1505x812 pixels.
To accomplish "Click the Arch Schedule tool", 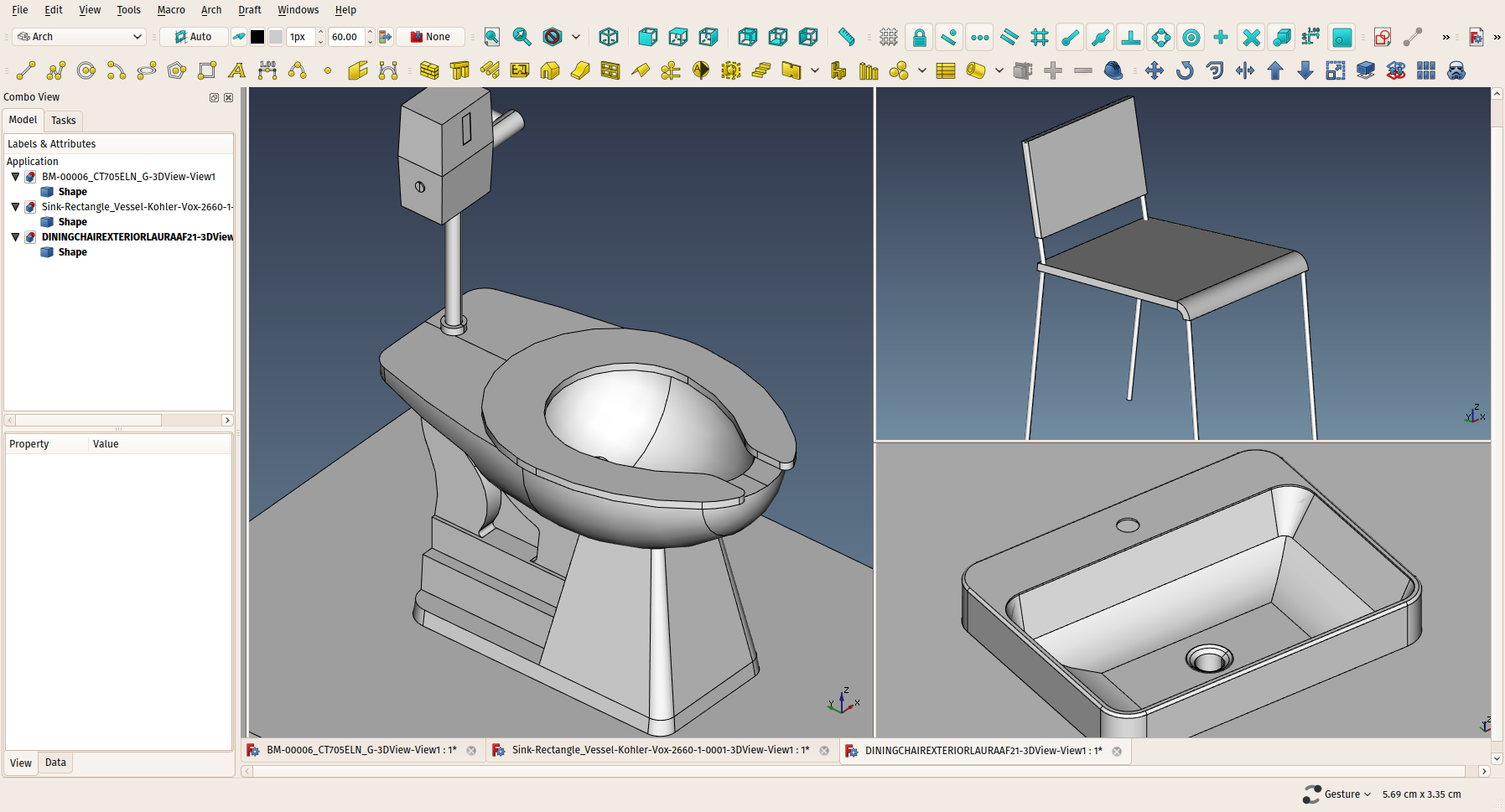I will point(946,70).
